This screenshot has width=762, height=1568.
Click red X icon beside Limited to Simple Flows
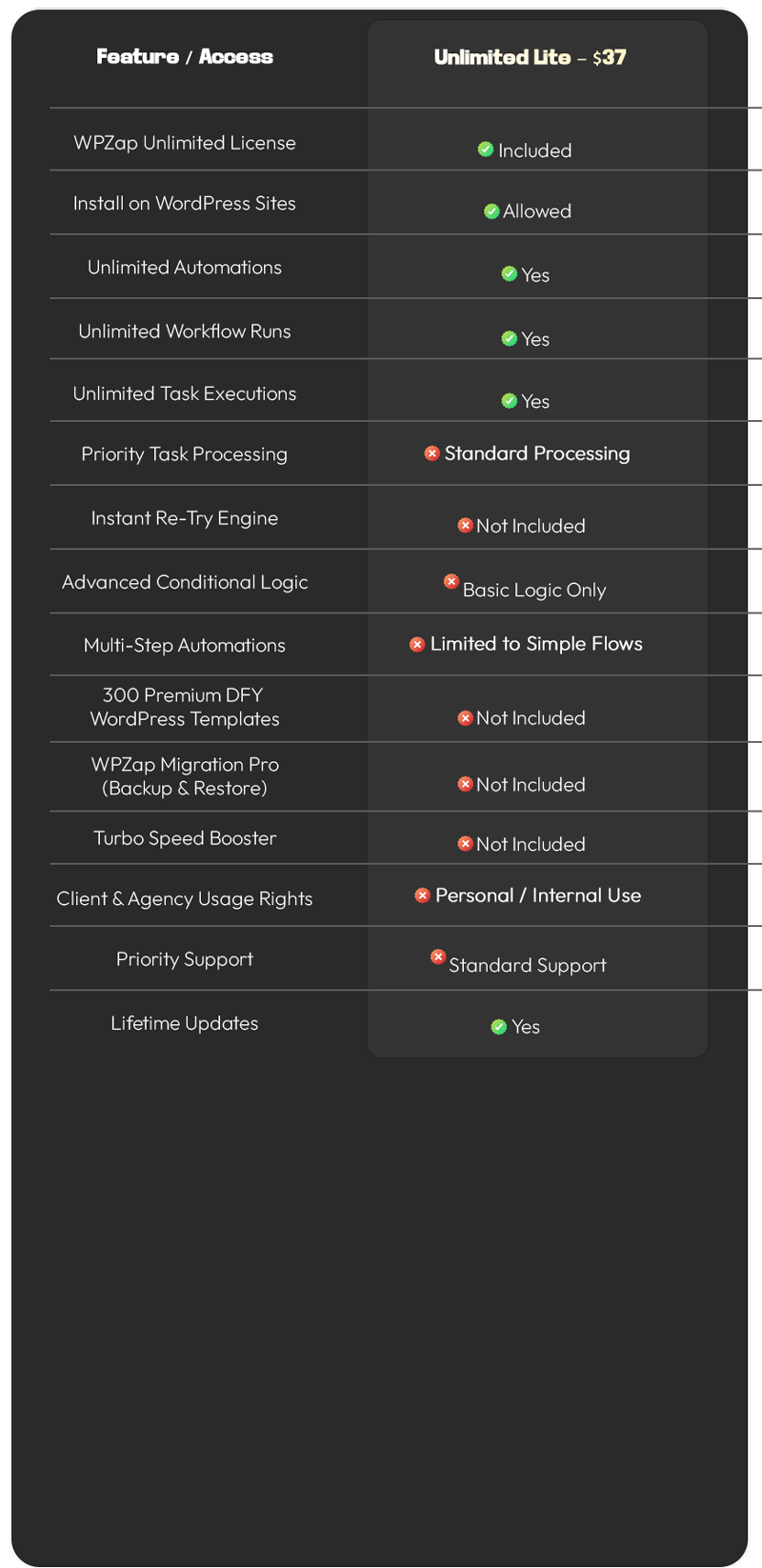coord(417,645)
